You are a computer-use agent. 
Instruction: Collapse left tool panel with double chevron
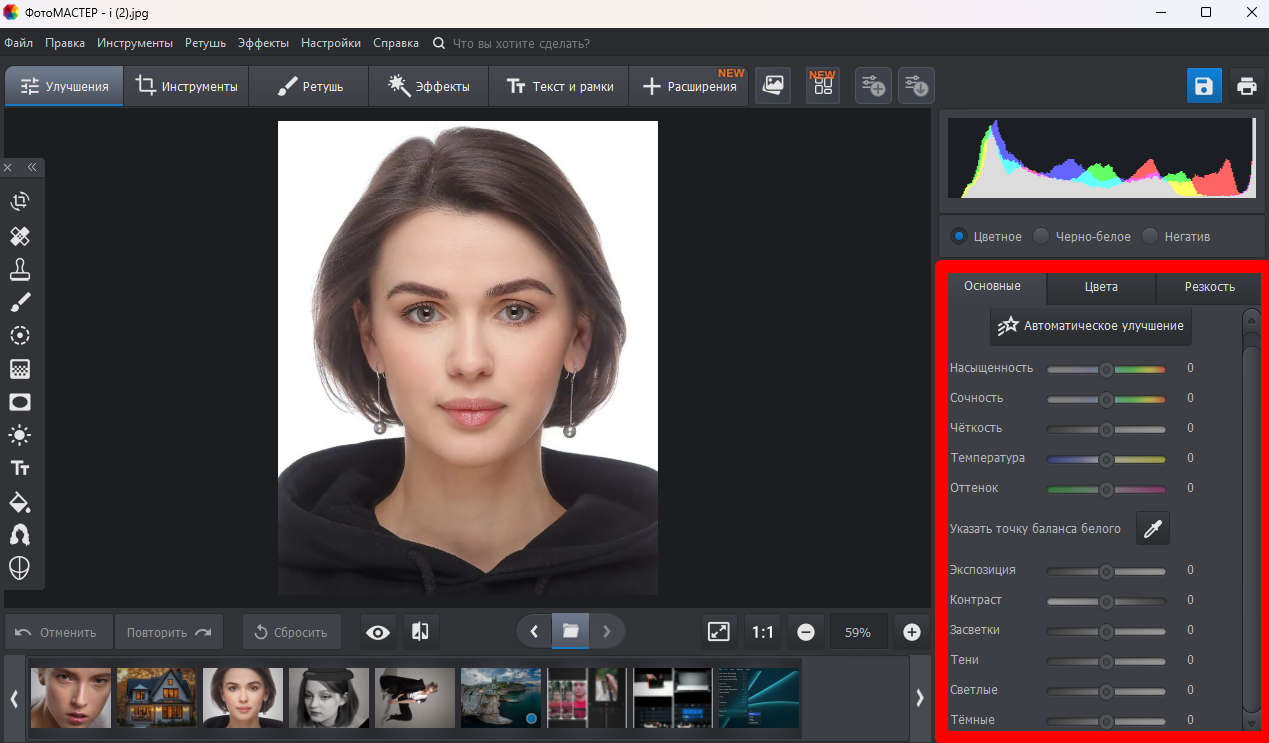pos(32,168)
